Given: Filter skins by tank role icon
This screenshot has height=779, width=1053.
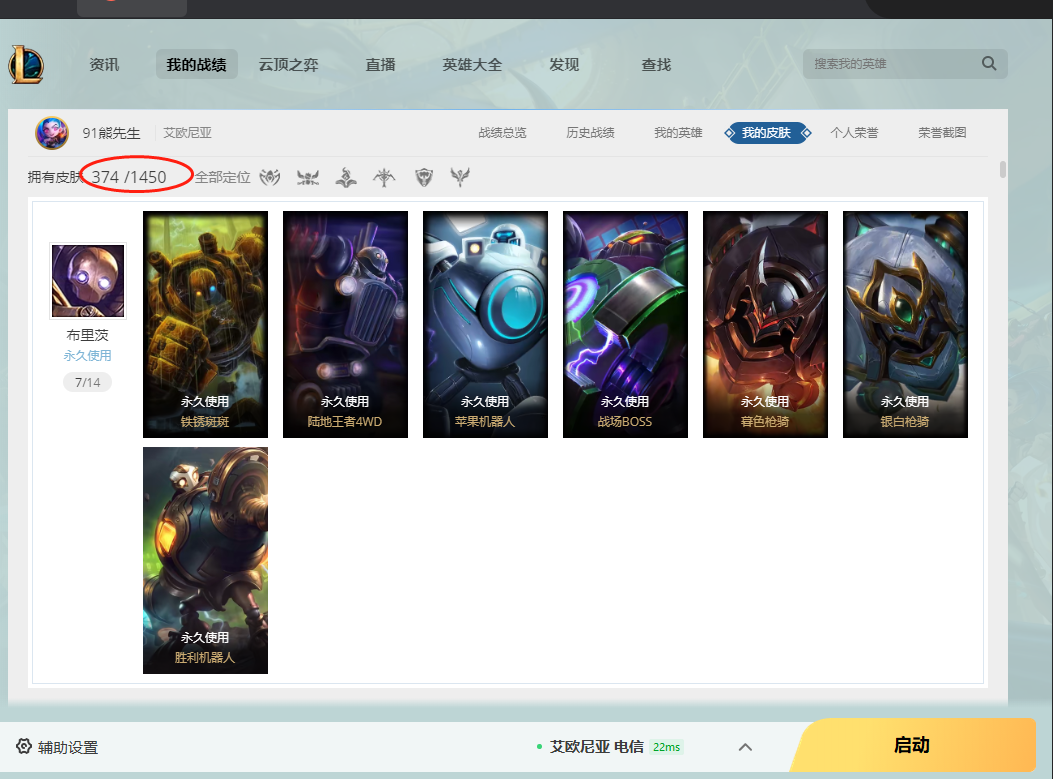Looking at the screenshot, I should pyautogui.click(x=424, y=177).
